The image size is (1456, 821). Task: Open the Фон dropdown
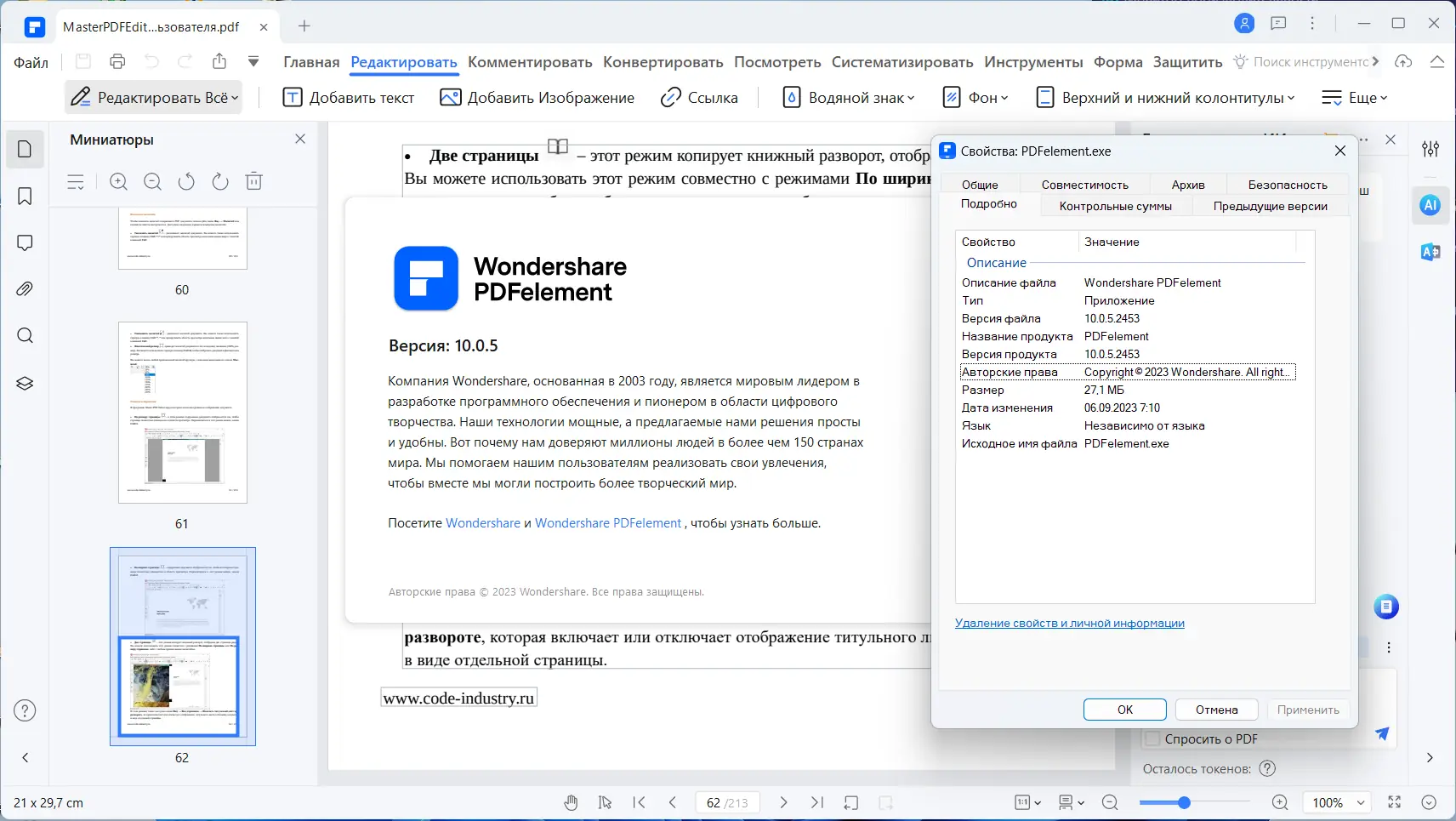coord(976,97)
